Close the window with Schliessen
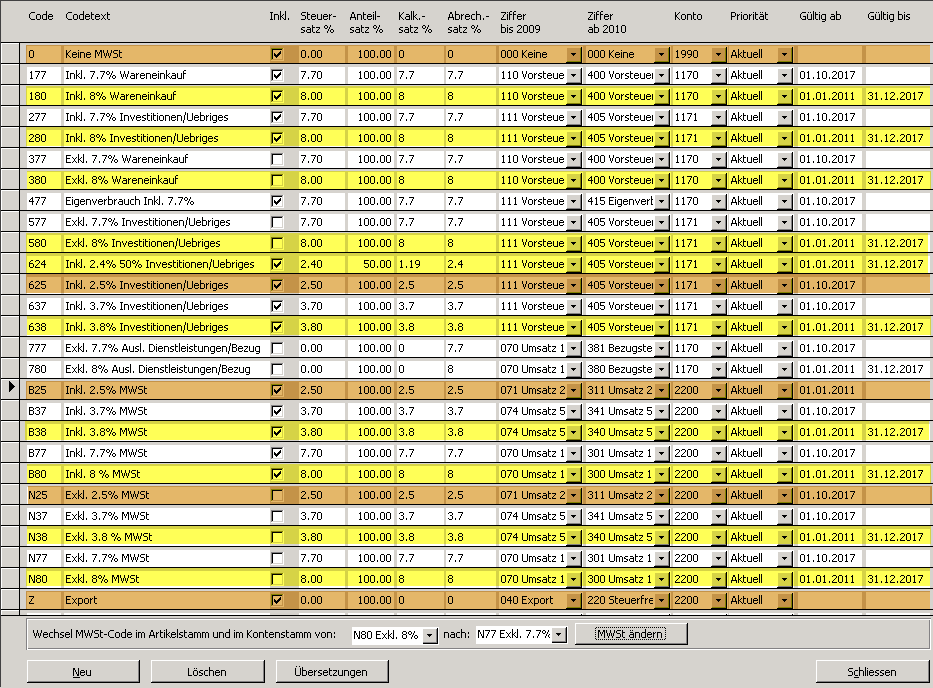Viewport: 933px width, 688px height. [871, 672]
